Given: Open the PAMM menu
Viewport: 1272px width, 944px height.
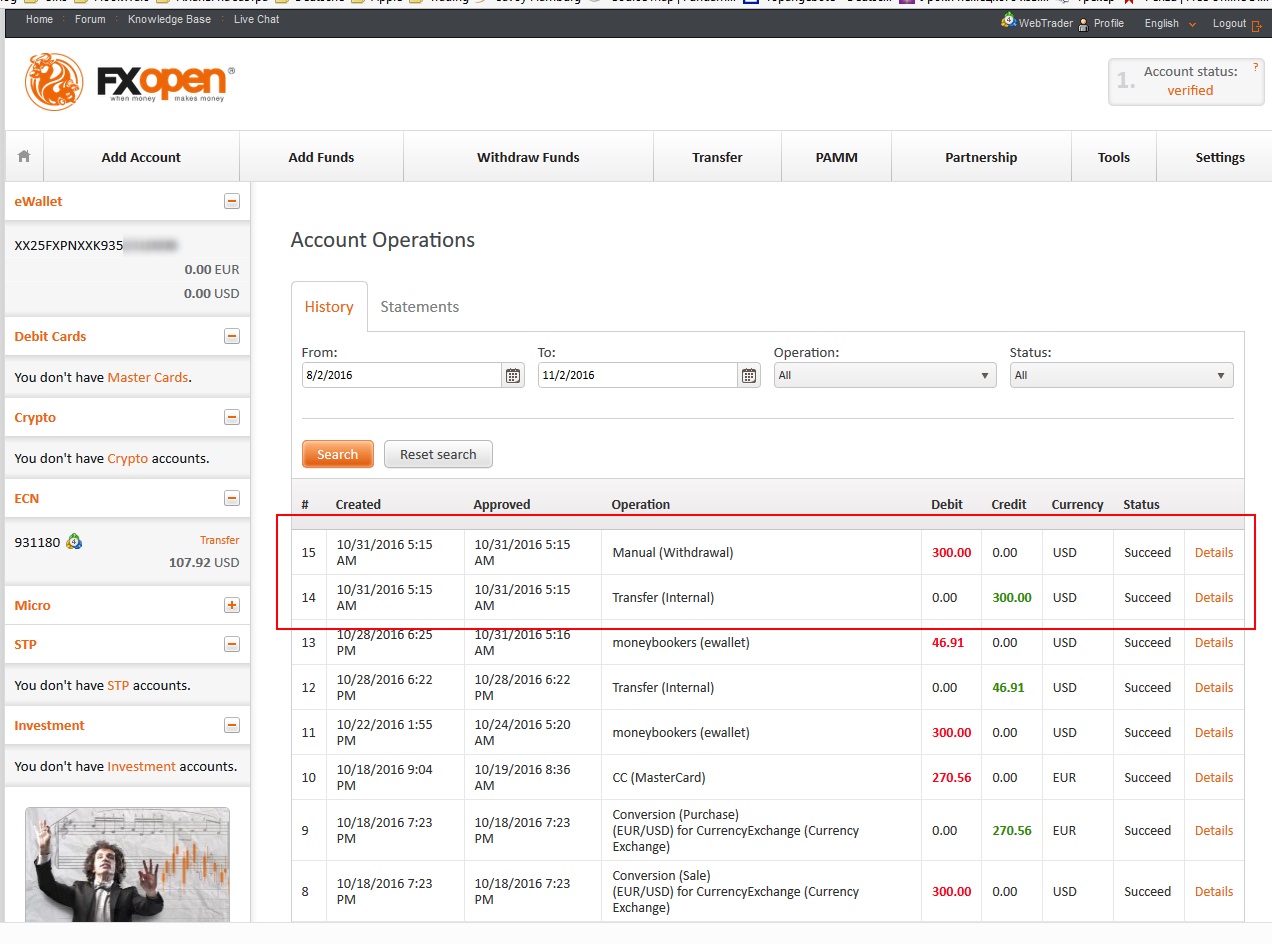Looking at the screenshot, I should pyautogui.click(x=836, y=157).
